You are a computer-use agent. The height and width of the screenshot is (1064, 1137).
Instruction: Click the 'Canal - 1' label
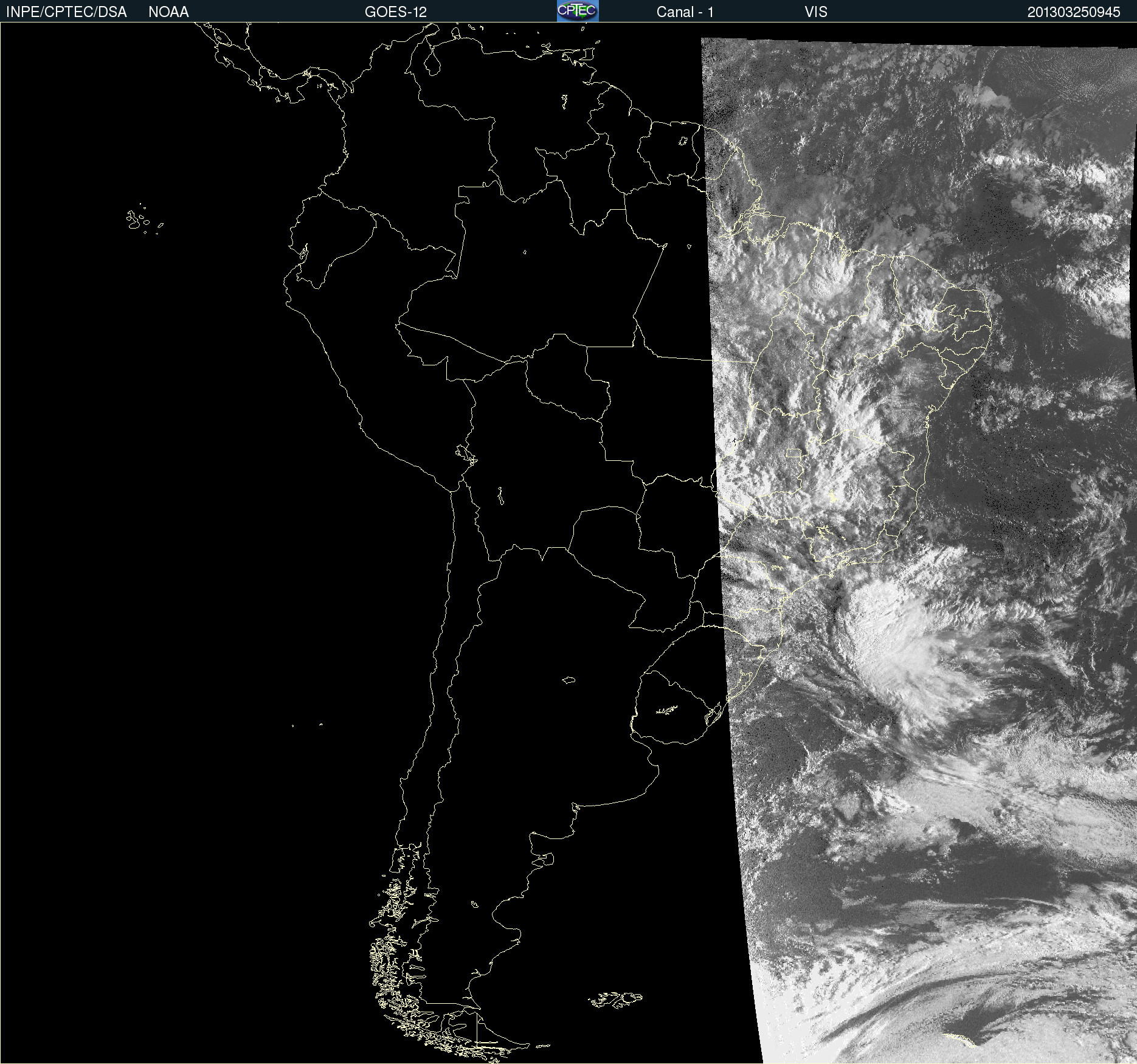click(x=685, y=12)
